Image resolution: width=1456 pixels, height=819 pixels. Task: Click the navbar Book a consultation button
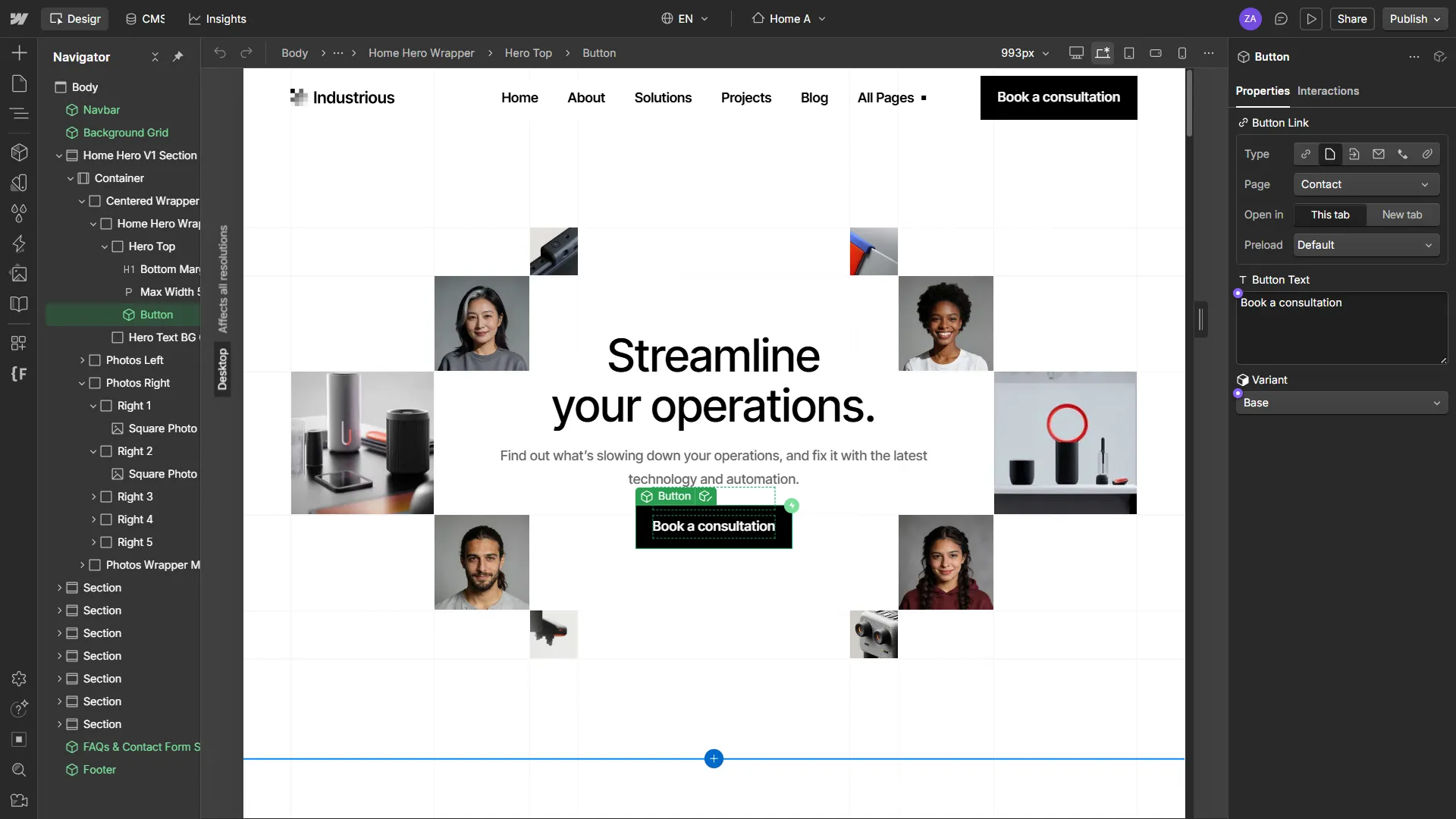click(x=1059, y=97)
